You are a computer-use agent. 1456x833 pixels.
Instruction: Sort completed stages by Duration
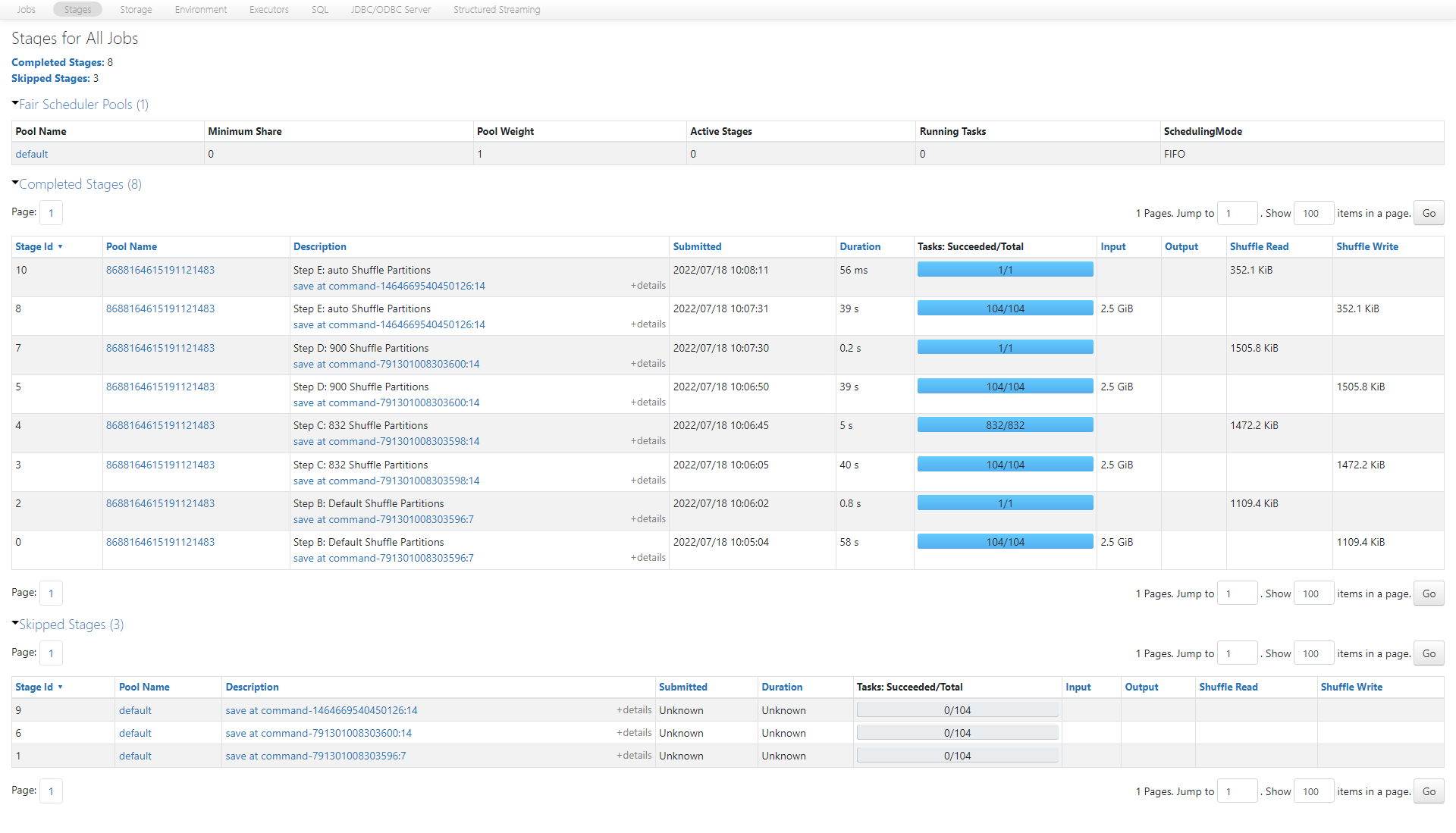point(860,246)
